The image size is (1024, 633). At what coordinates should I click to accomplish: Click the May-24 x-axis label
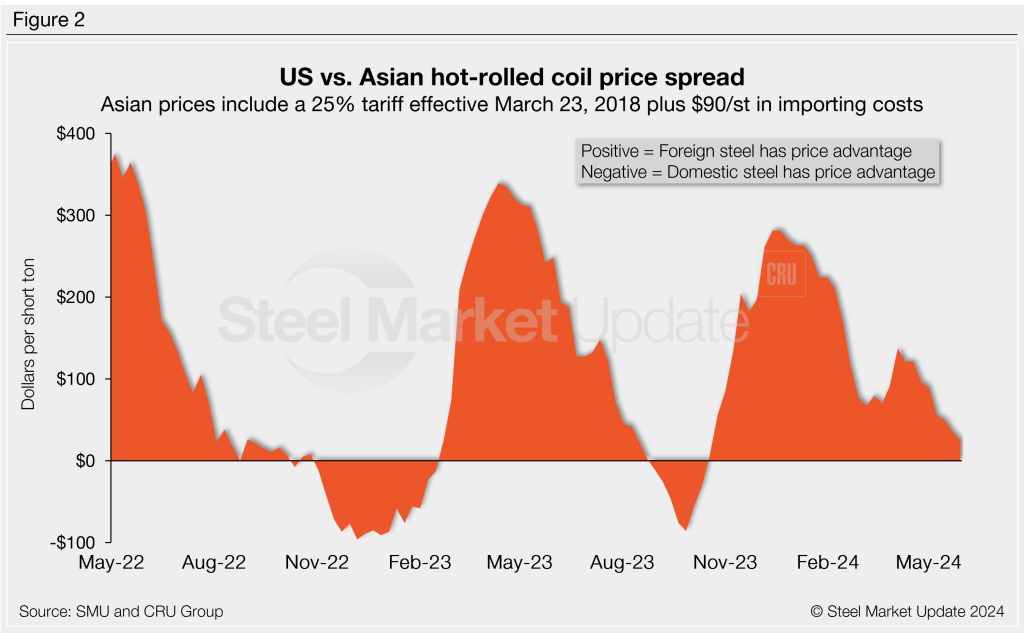pos(929,563)
